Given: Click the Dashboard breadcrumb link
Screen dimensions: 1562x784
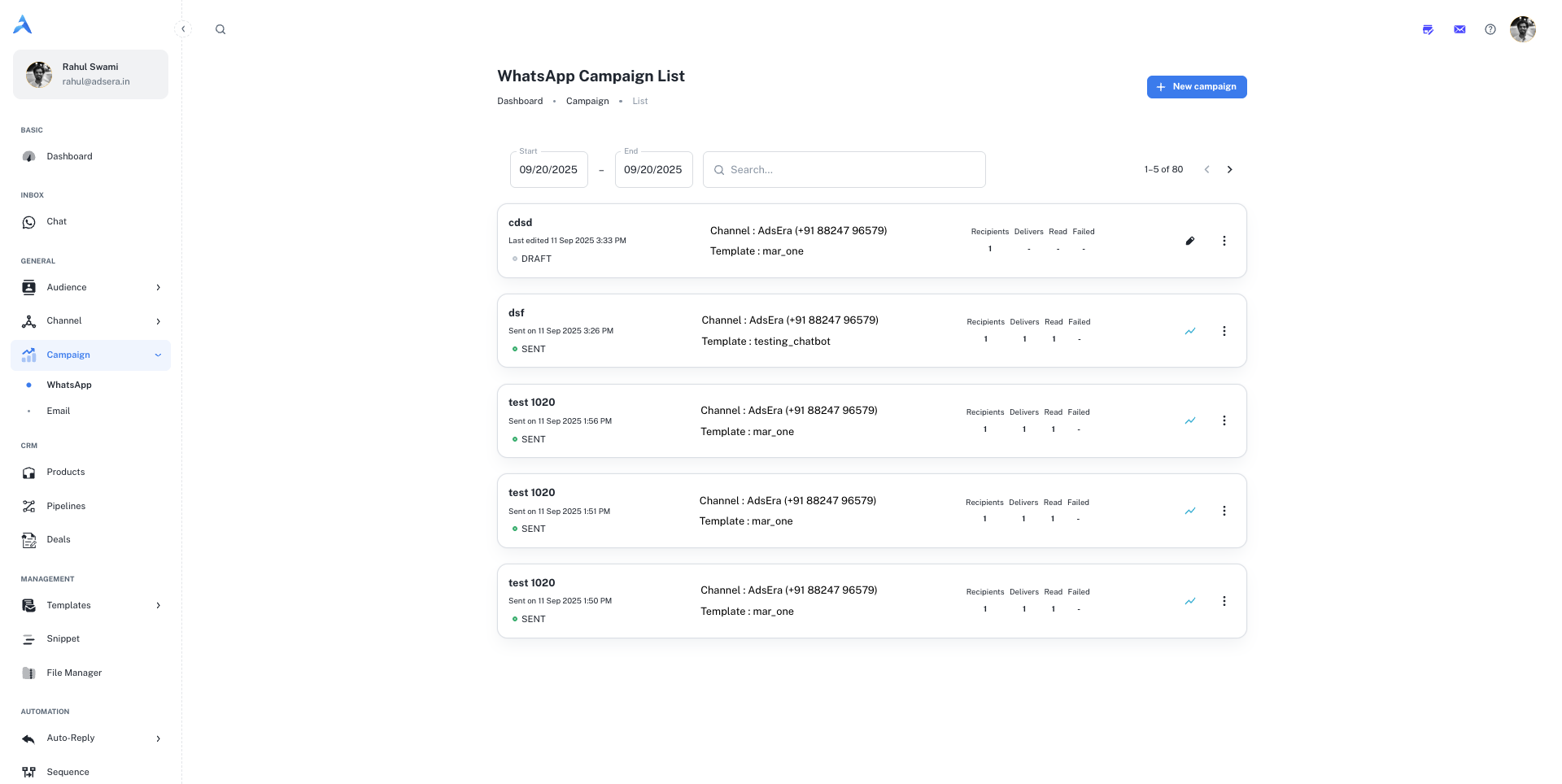Looking at the screenshot, I should pyautogui.click(x=520, y=101).
